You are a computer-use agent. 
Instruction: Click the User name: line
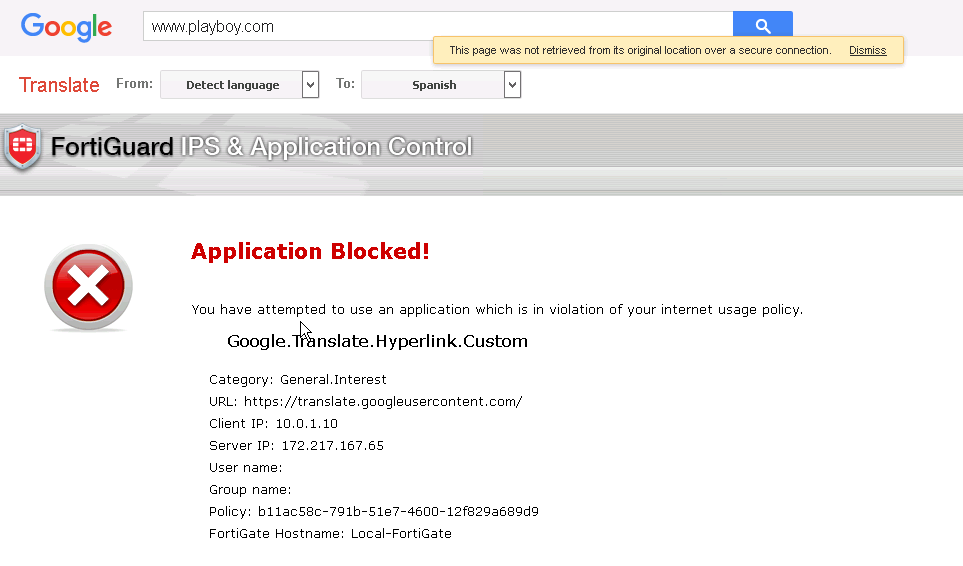[246, 468]
